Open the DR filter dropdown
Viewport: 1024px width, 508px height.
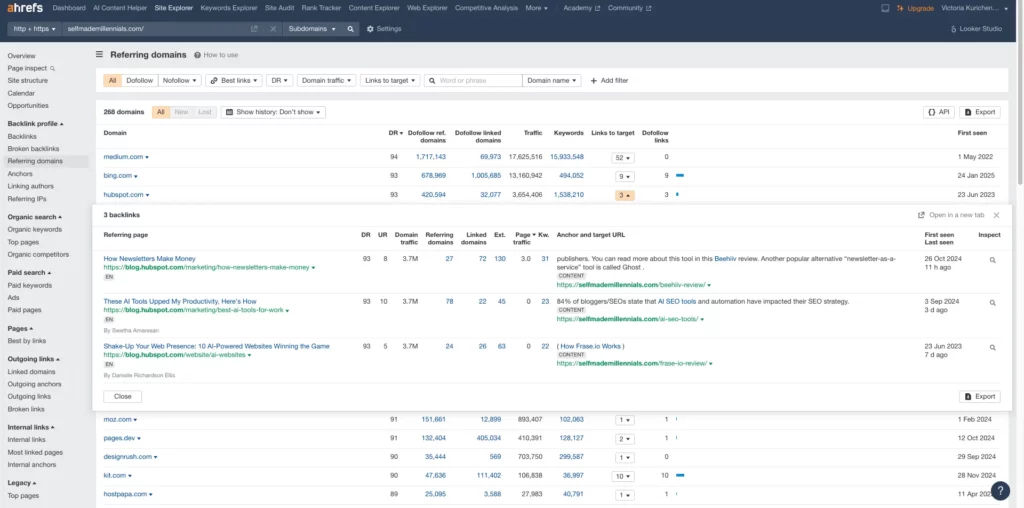[280, 80]
